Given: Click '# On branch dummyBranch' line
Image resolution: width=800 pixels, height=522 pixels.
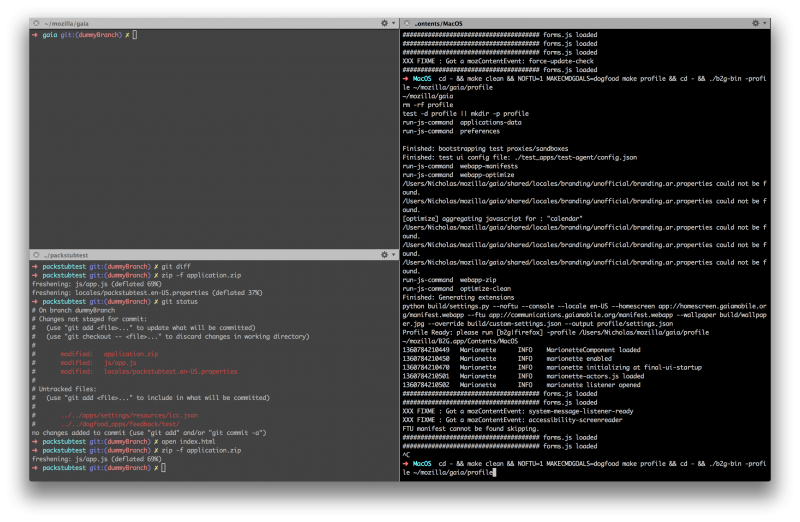Looking at the screenshot, I should coord(73,310).
